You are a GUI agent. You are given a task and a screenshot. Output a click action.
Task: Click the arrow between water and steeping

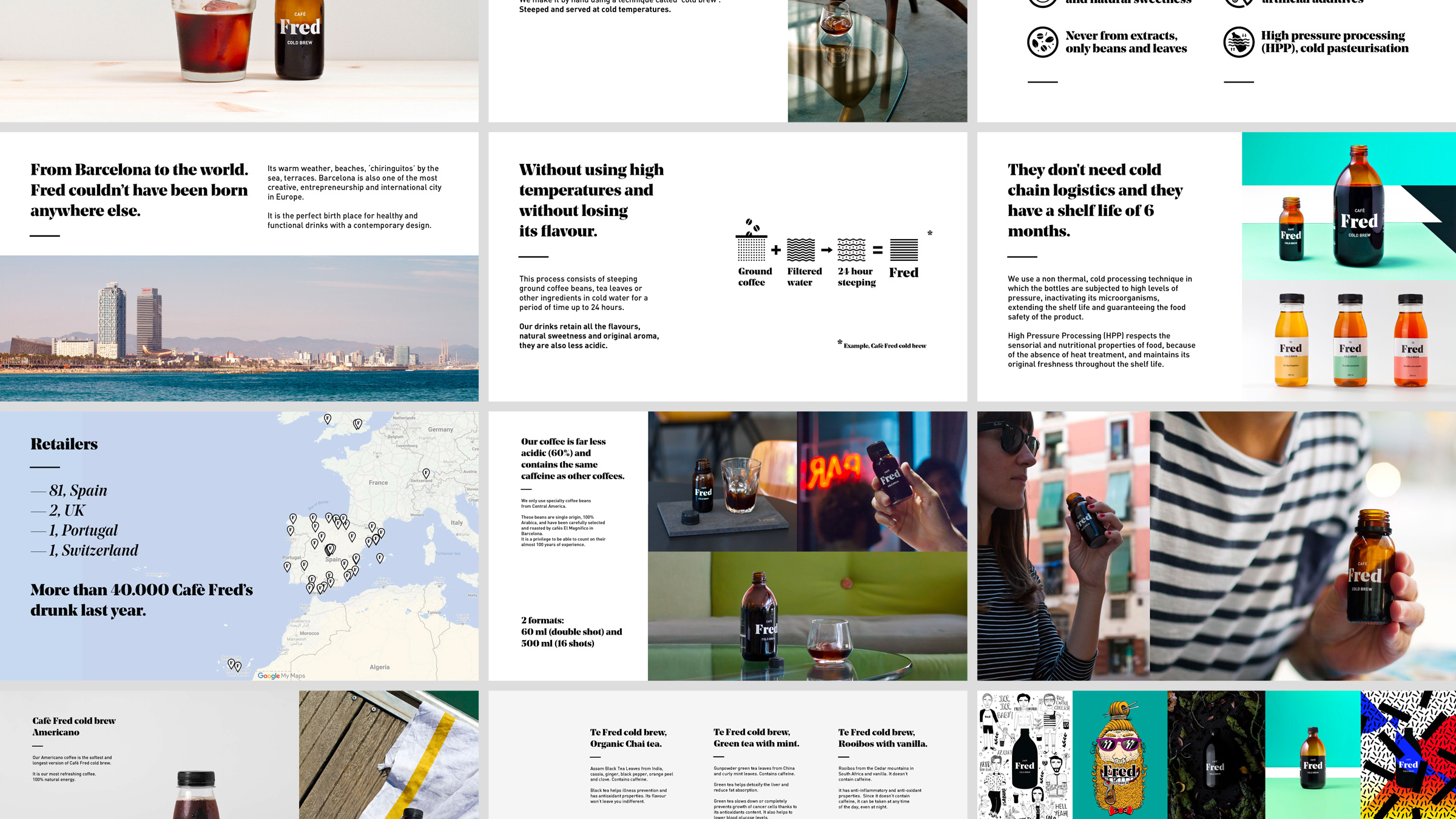[x=826, y=250]
